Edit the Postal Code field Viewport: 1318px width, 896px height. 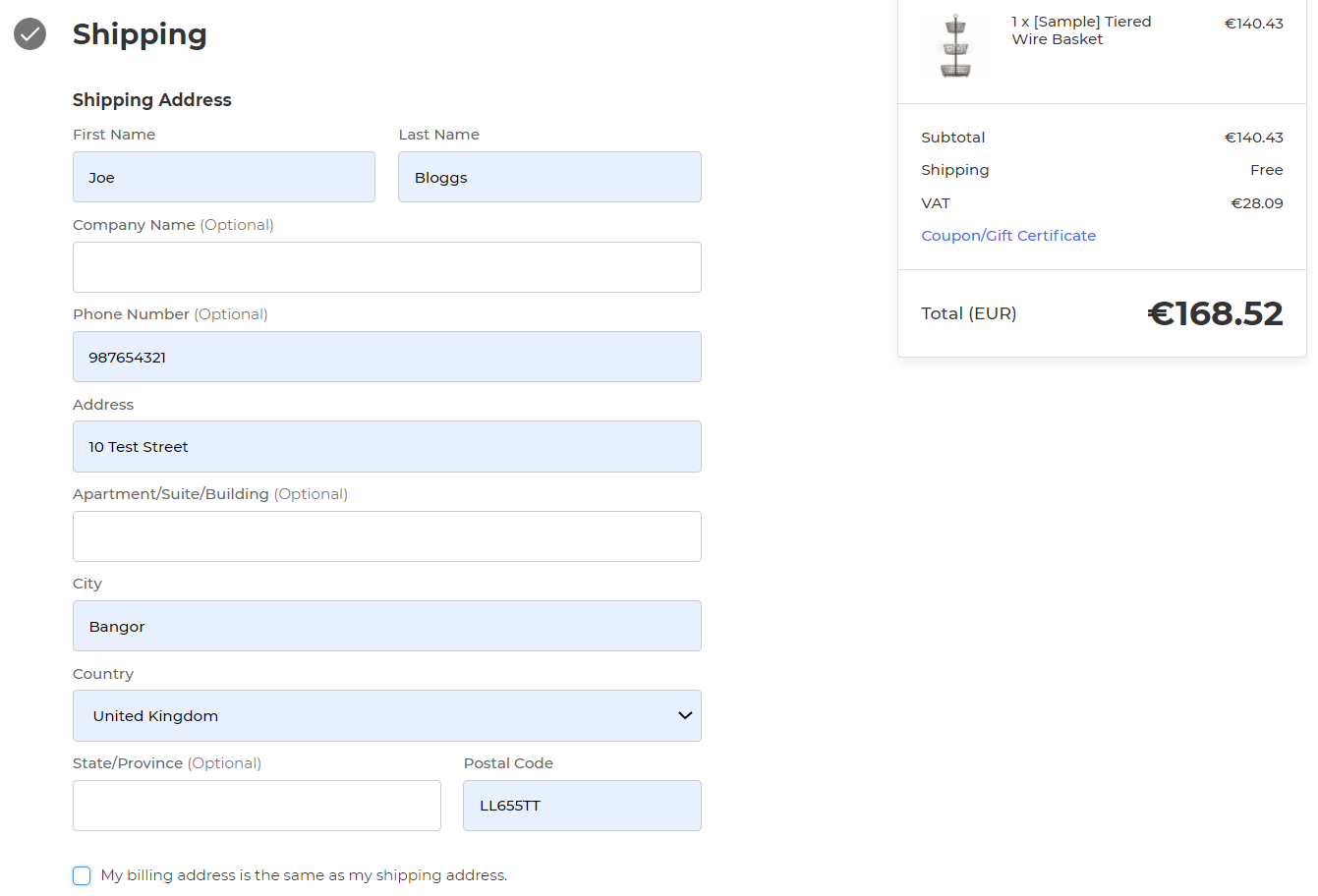coord(582,806)
